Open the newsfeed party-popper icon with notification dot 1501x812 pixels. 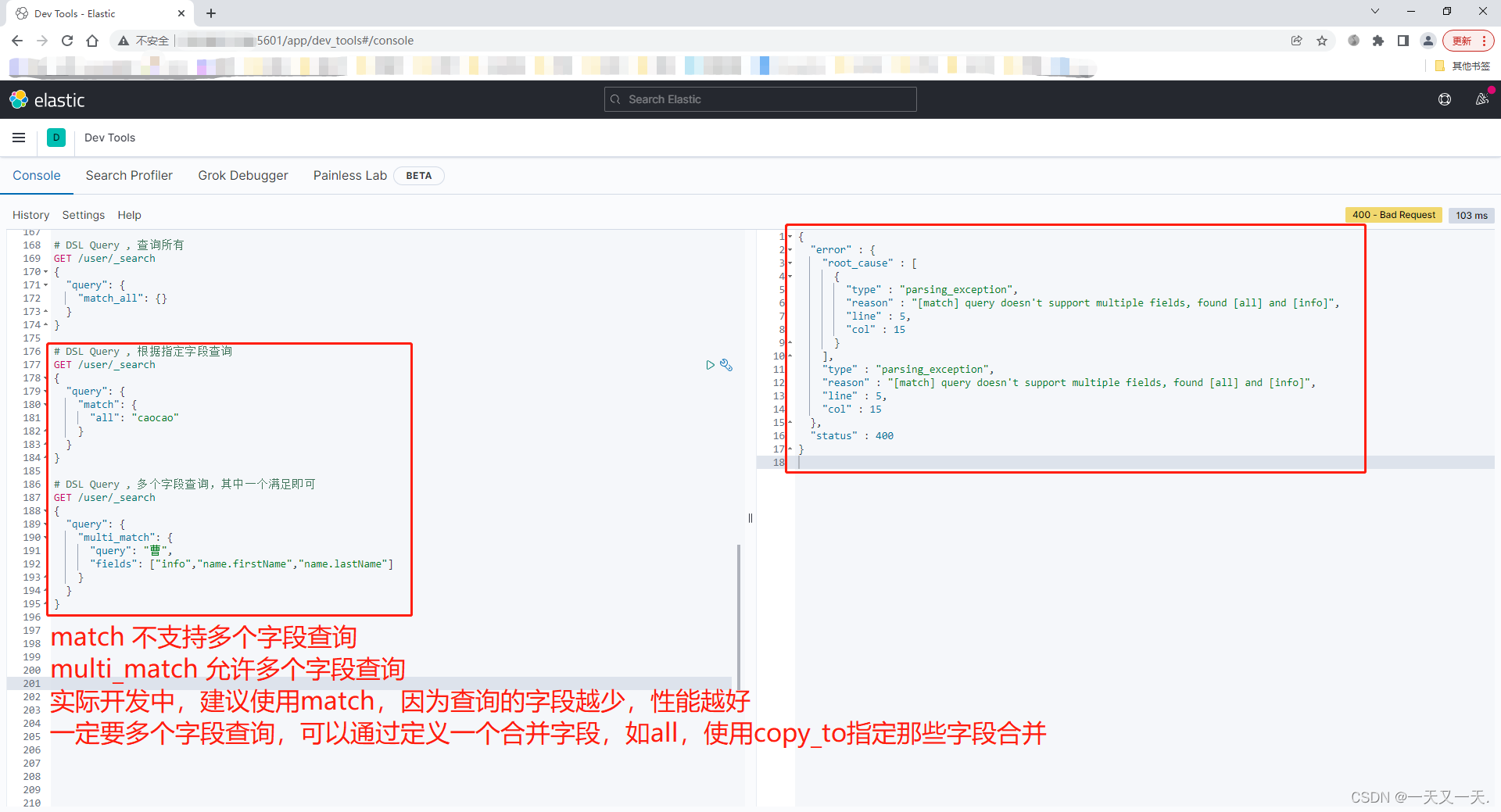(x=1483, y=99)
